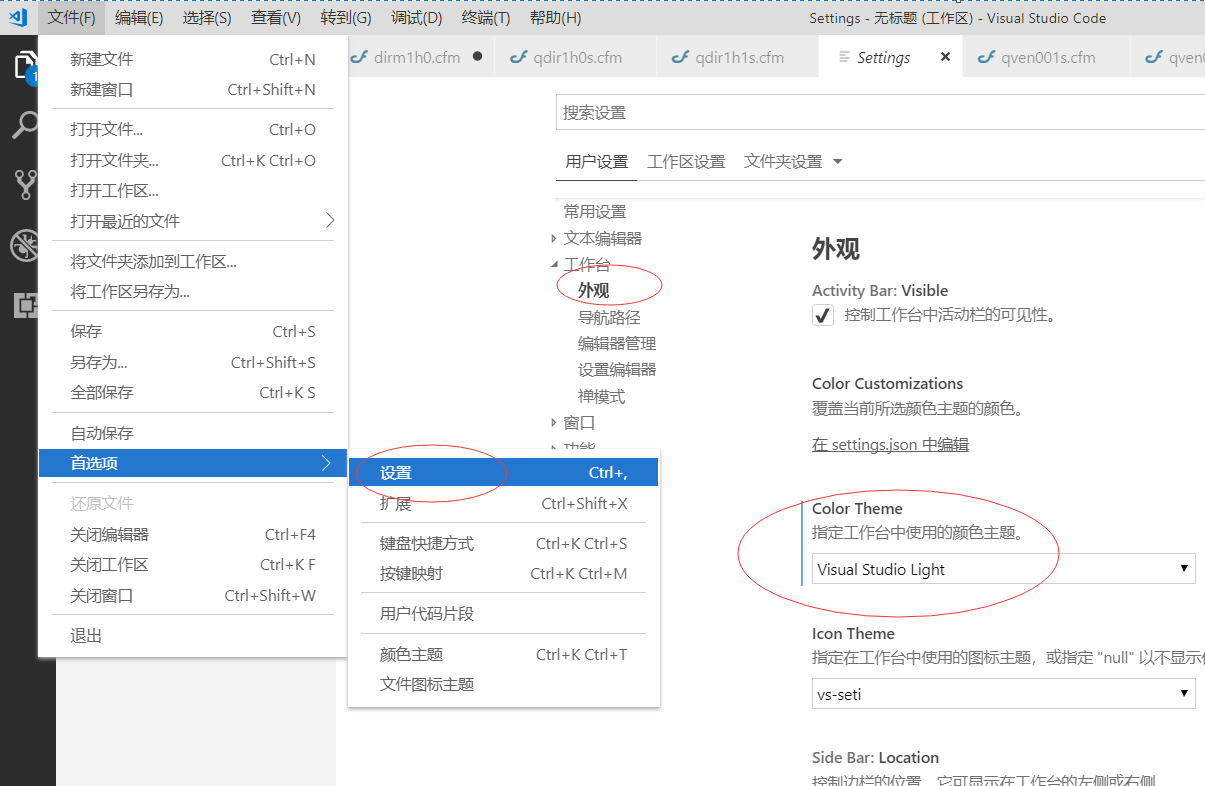Choose 打开工作区... menu entry
This screenshot has height=786, width=1205.
(193, 190)
